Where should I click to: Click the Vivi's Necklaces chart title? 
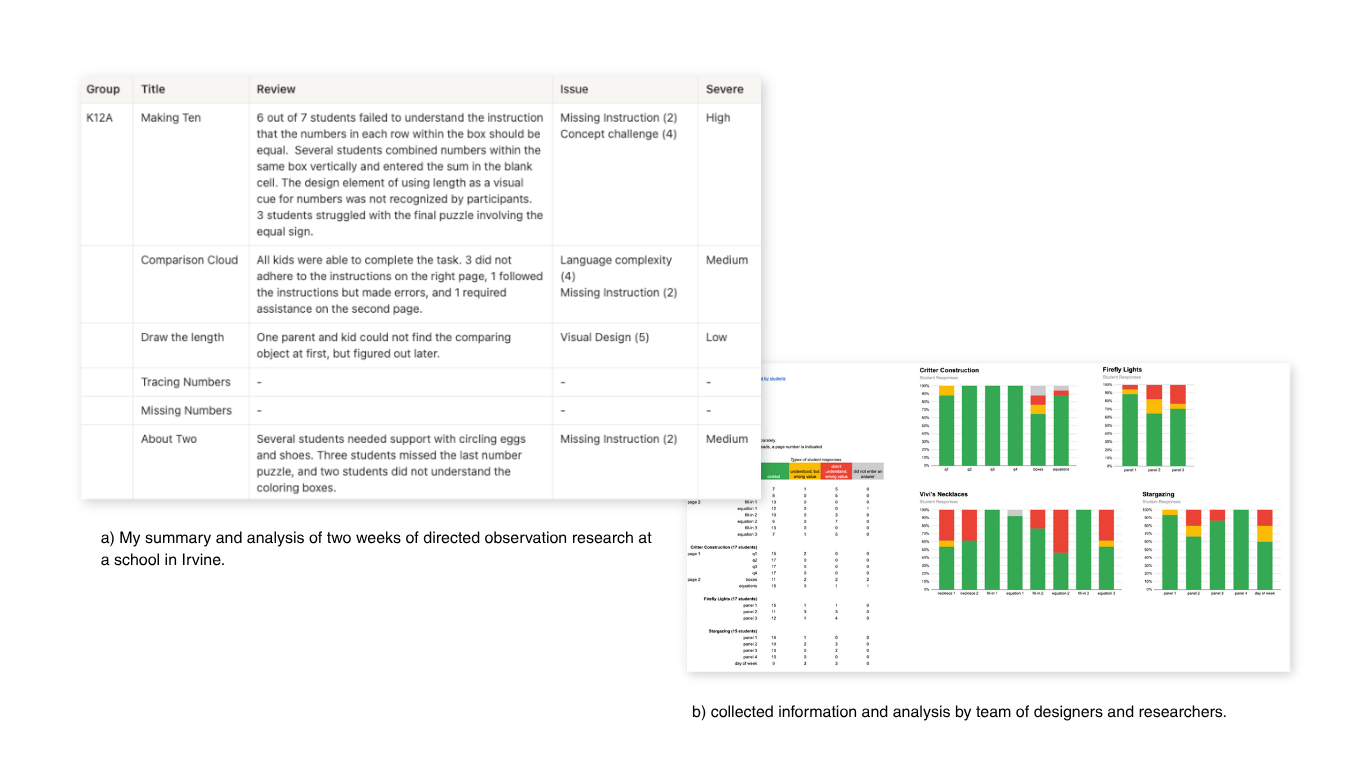943,494
